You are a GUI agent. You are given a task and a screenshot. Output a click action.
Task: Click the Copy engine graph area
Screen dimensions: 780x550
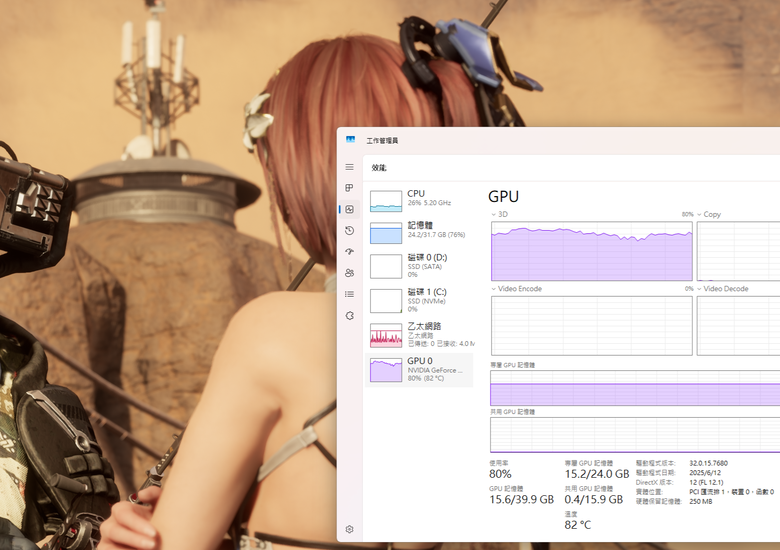(738, 251)
